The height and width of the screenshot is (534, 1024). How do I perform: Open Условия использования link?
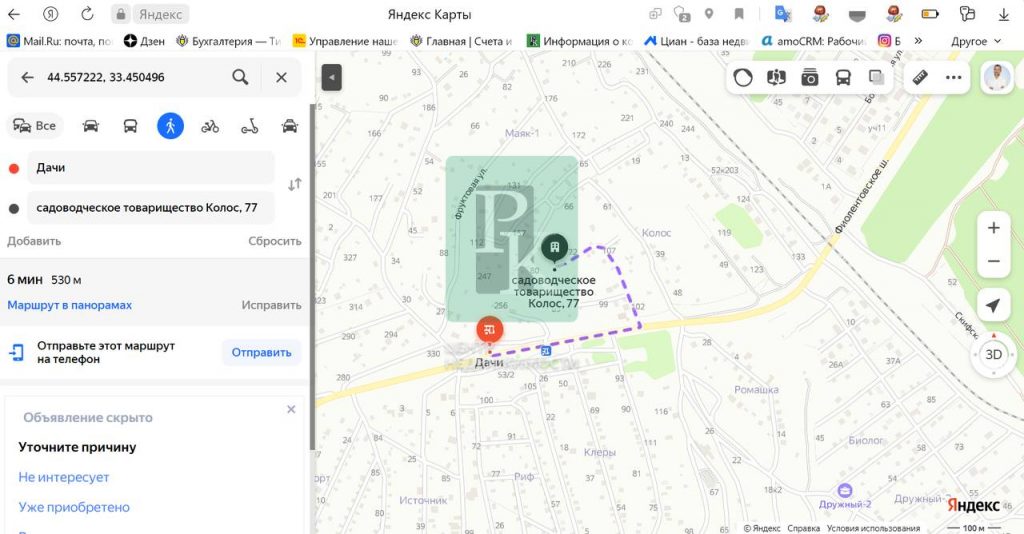(873, 528)
